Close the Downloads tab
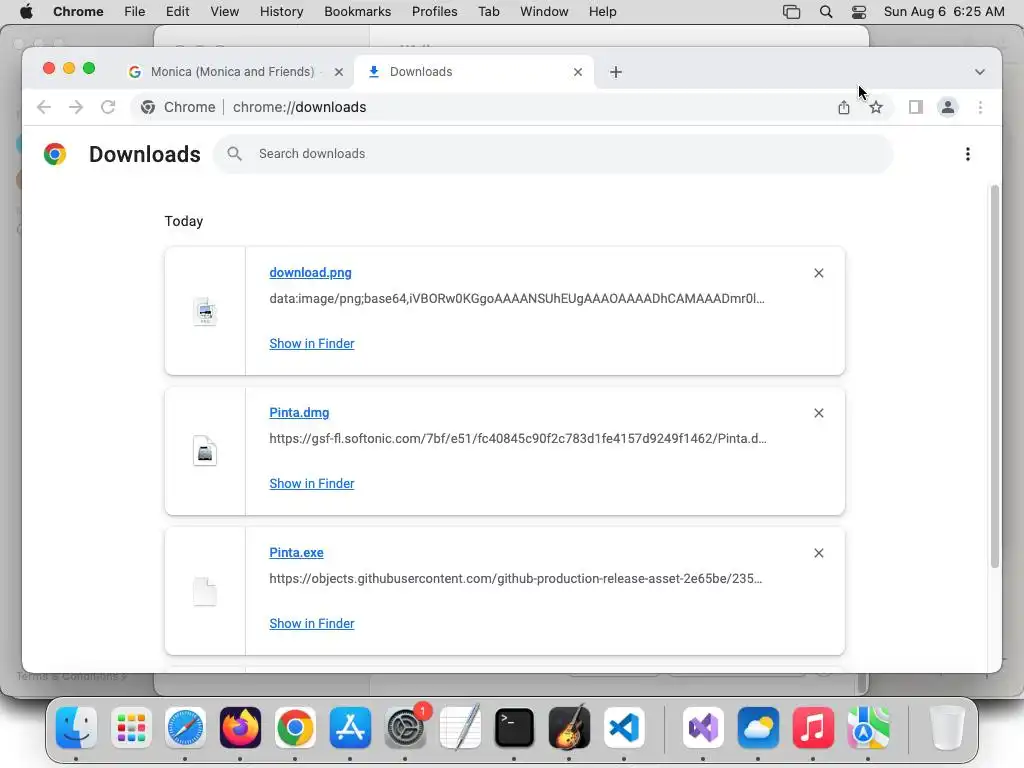1024x768 pixels. click(x=578, y=72)
